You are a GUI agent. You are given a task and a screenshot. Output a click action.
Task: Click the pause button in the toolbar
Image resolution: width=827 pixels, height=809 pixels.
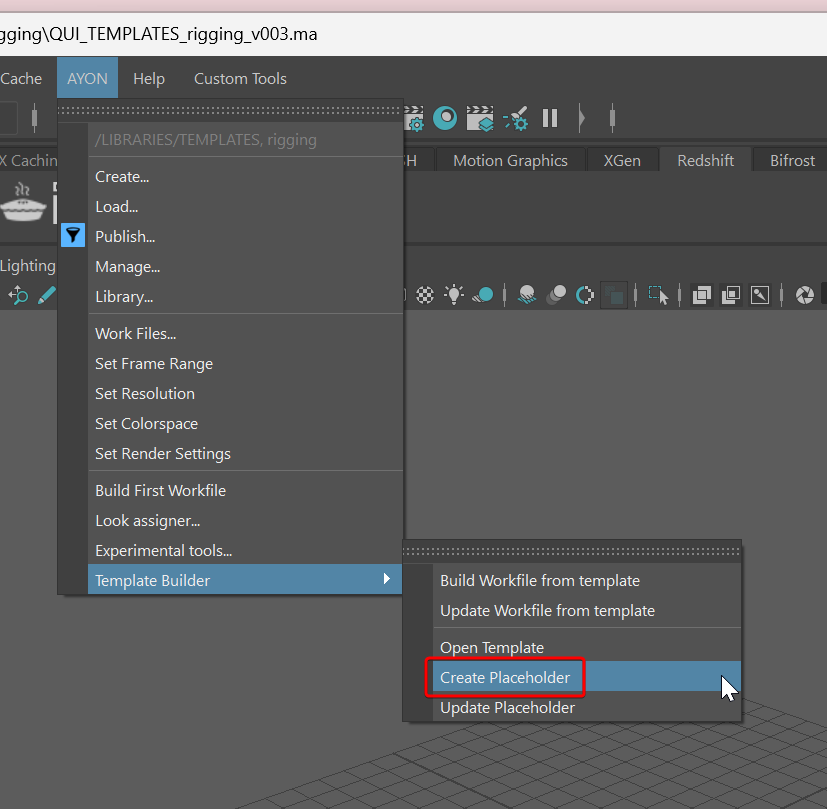550,119
